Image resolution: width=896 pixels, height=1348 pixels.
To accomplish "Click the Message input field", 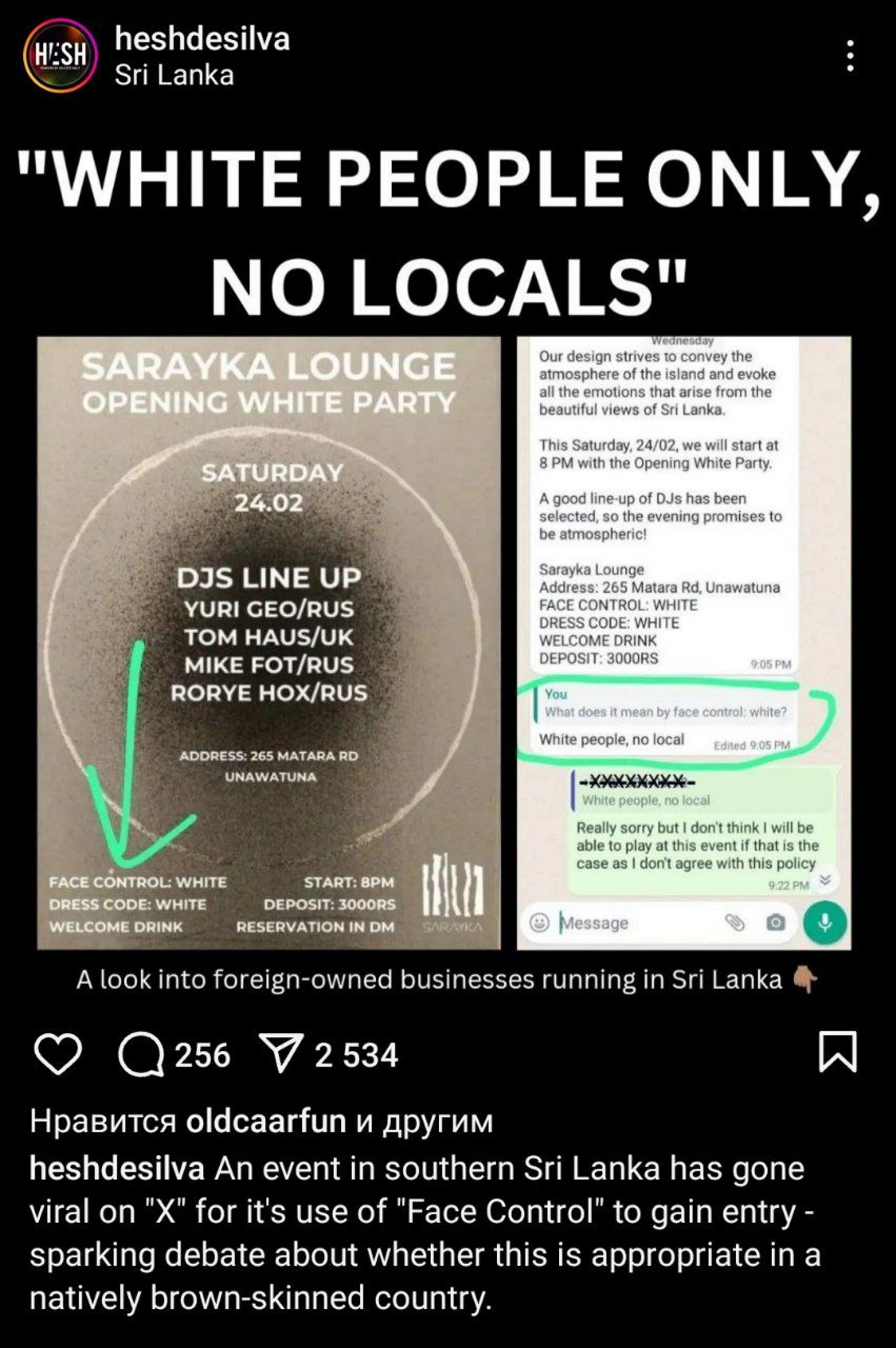I will tap(639, 923).
